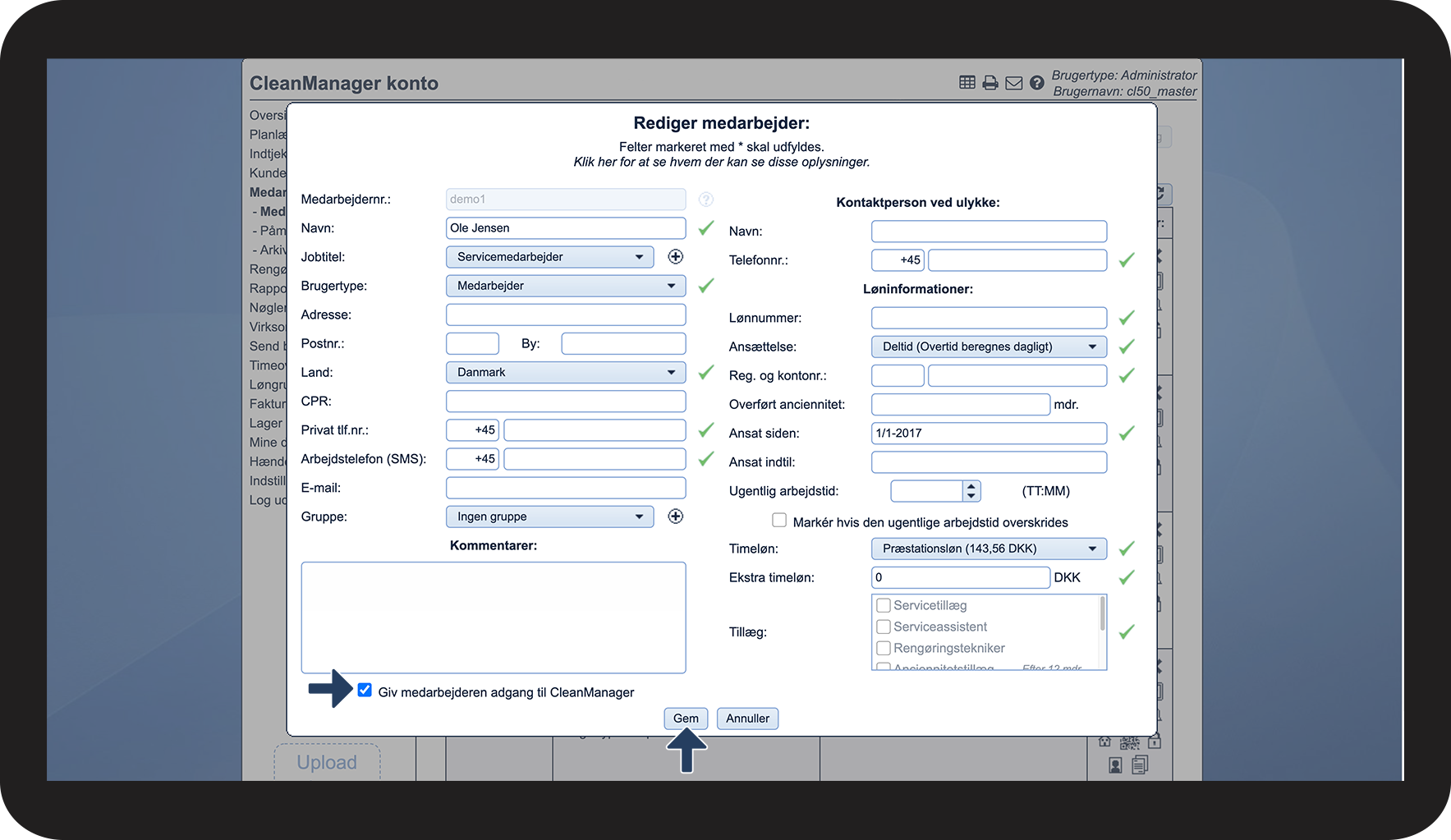Add new job title with plus icon
Screen dimensions: 1451x840
[676, 257]
